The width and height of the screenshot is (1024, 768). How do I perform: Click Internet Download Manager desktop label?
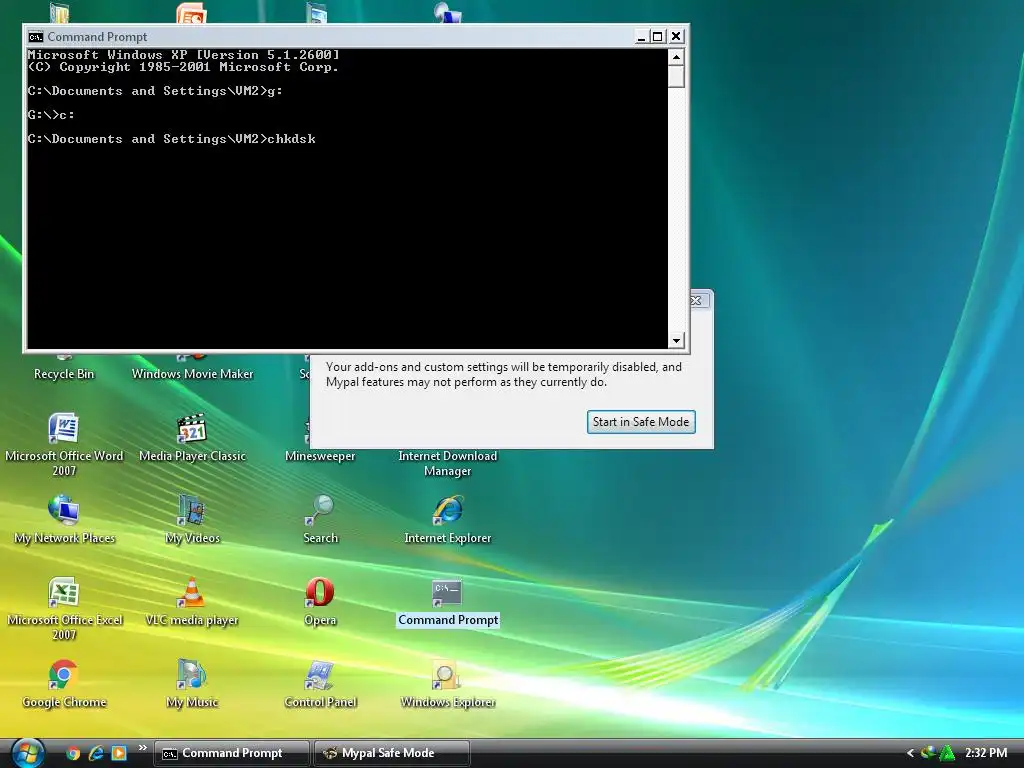point(447,463)
